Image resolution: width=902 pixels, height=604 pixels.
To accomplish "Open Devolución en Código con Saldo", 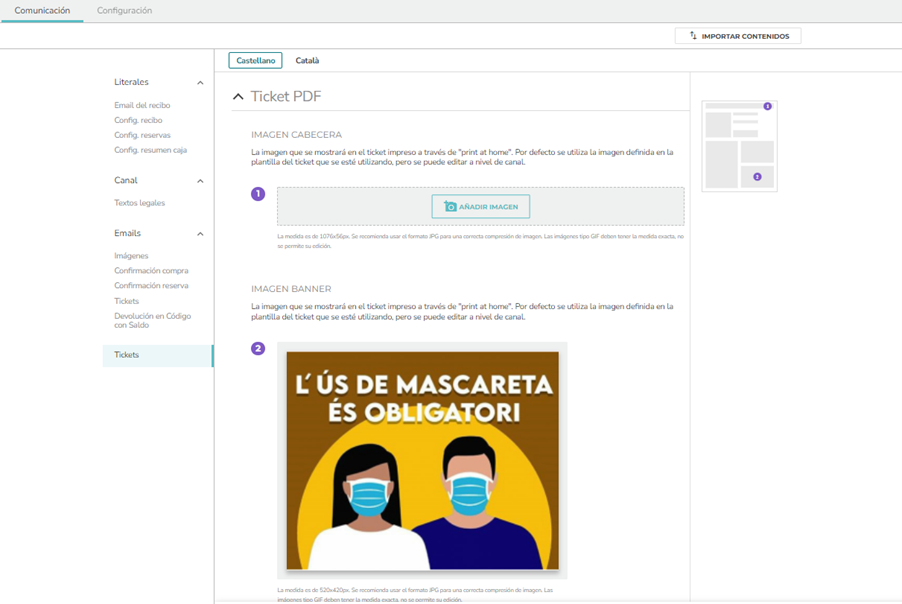I will 152,320.
